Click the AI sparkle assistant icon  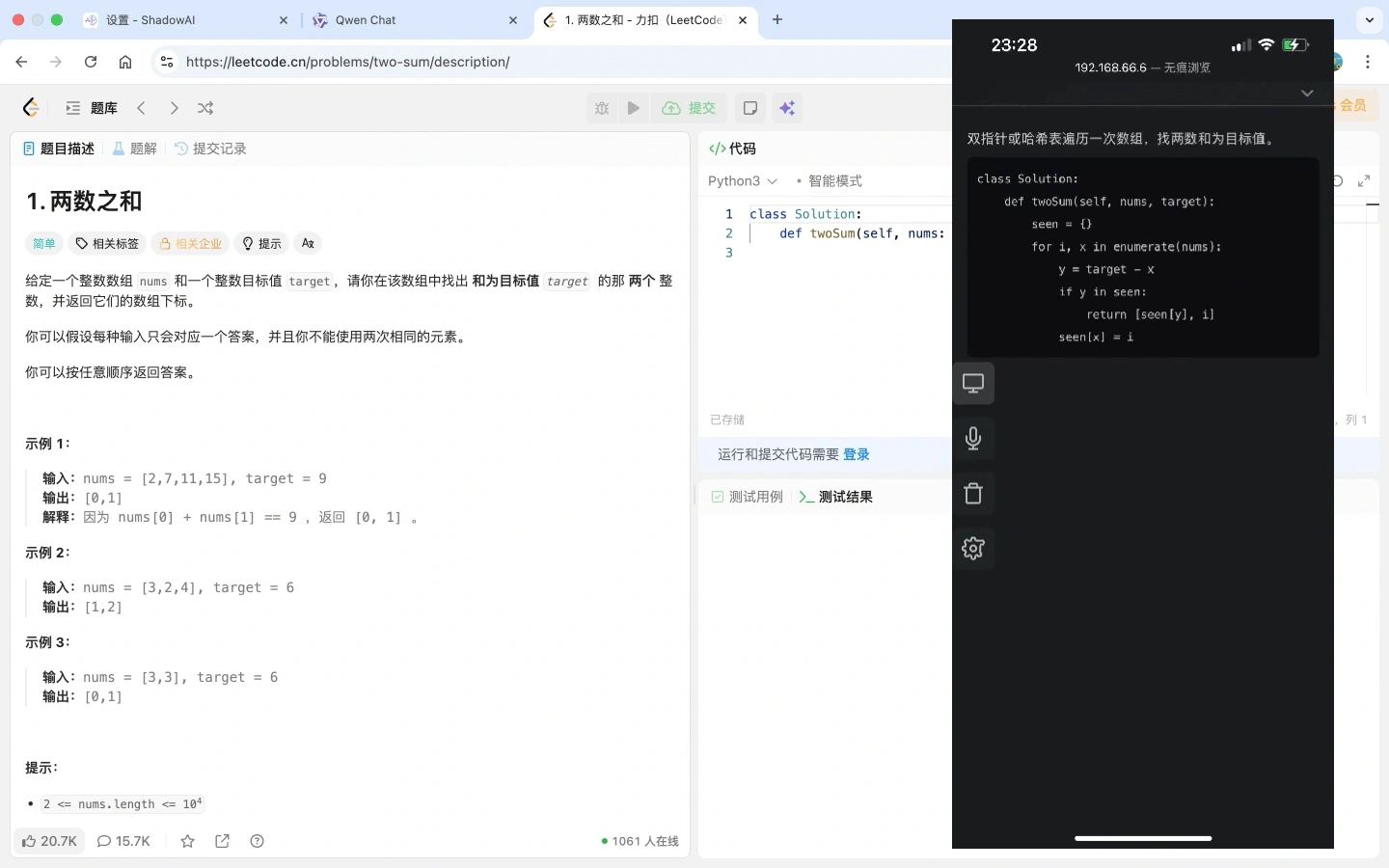click(787, 108)
